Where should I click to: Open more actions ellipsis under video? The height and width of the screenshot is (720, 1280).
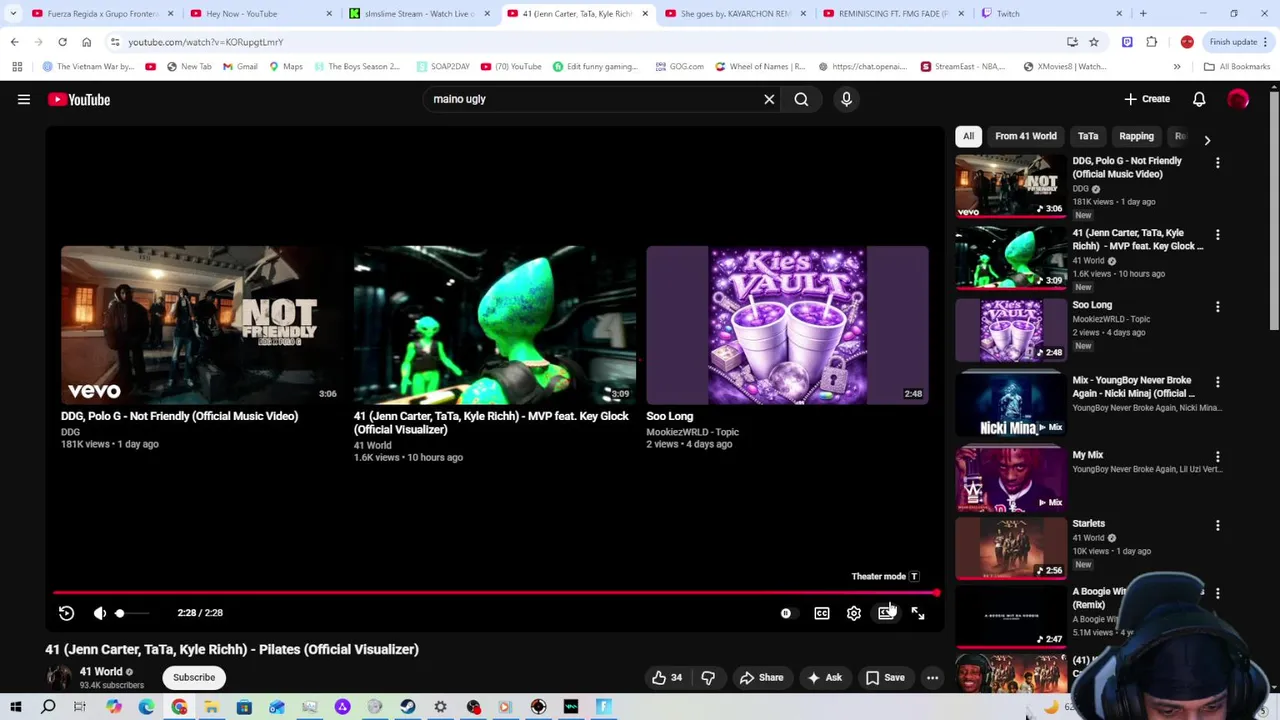point(932,677)
